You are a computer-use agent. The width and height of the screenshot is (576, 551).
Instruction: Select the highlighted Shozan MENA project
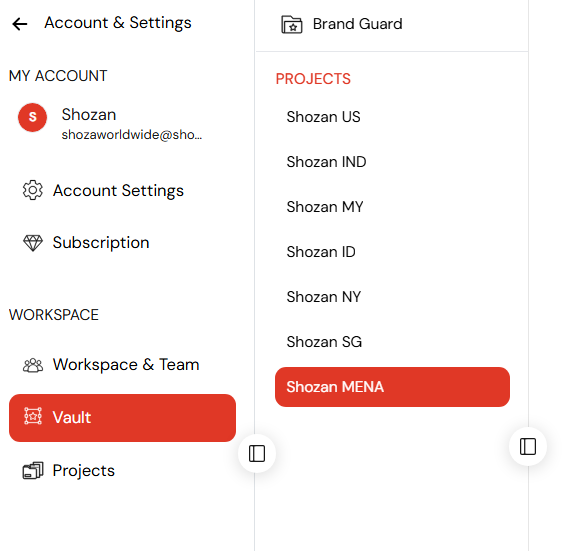coord(392,387)
